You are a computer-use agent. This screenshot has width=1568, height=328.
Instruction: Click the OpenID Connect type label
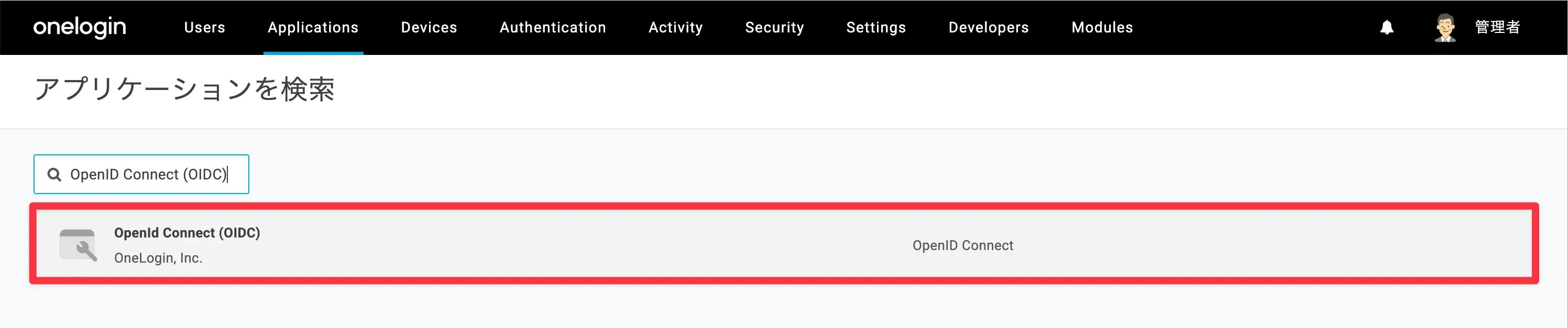pyautogui.click(x=962, y=245)
